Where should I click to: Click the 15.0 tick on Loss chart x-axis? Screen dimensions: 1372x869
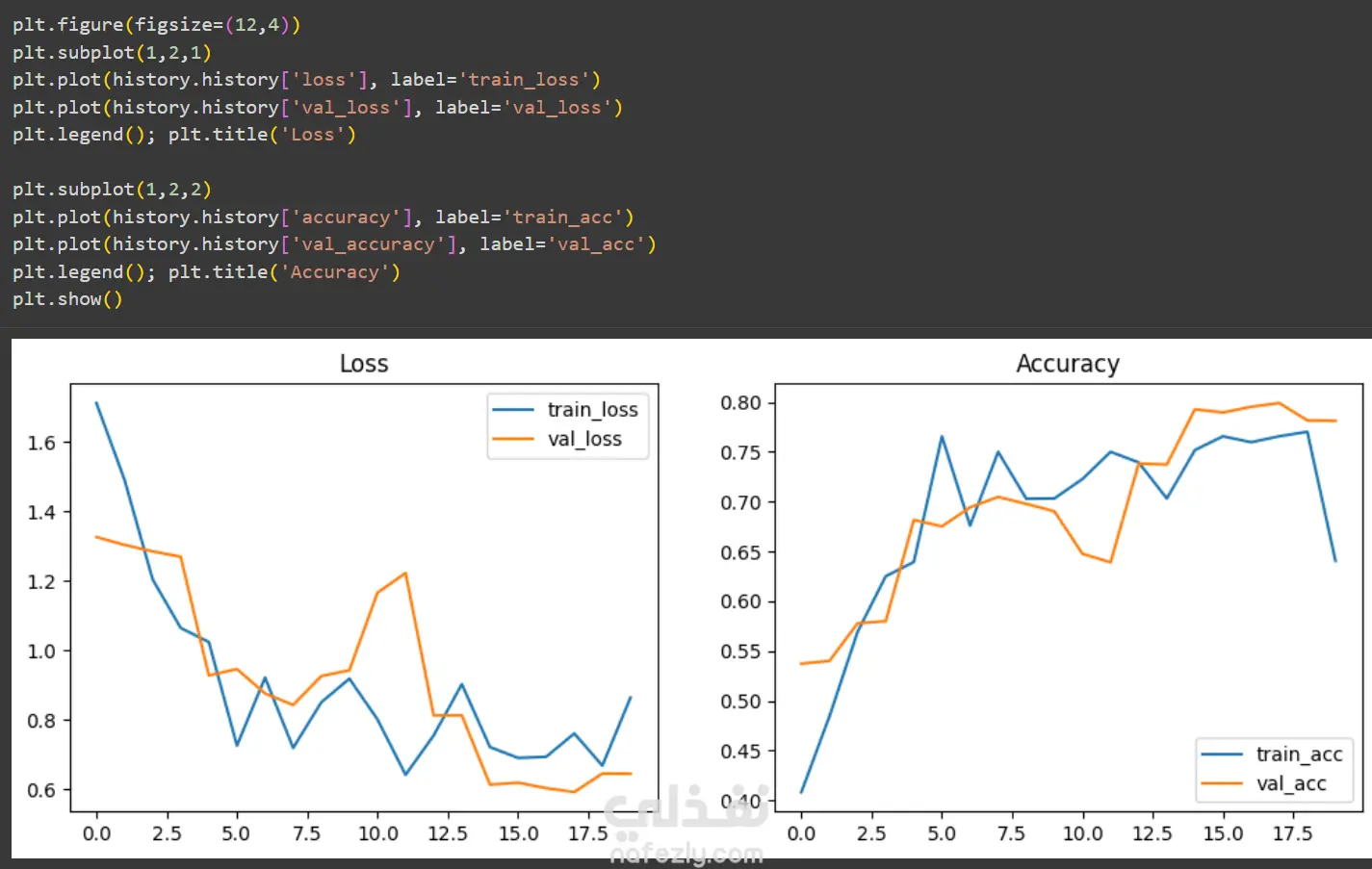[518, 833]
